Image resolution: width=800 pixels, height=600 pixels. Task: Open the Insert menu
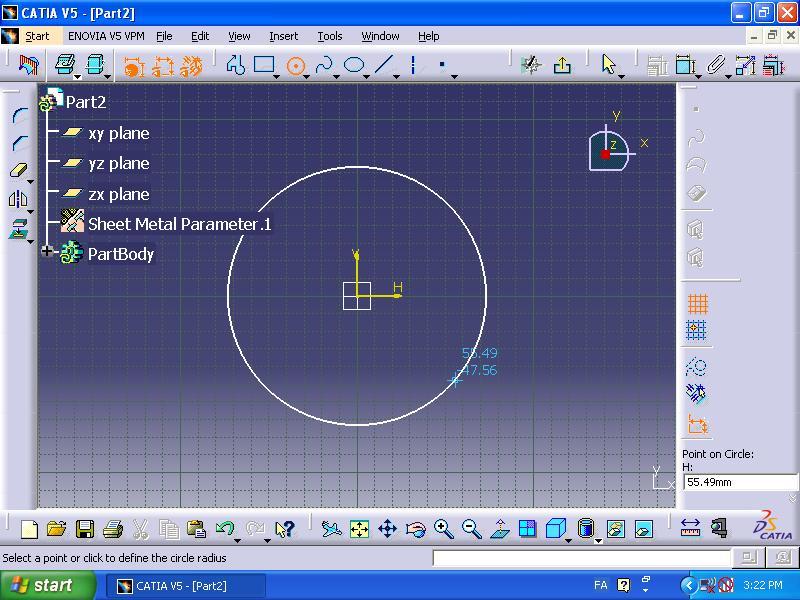(283, 36)
